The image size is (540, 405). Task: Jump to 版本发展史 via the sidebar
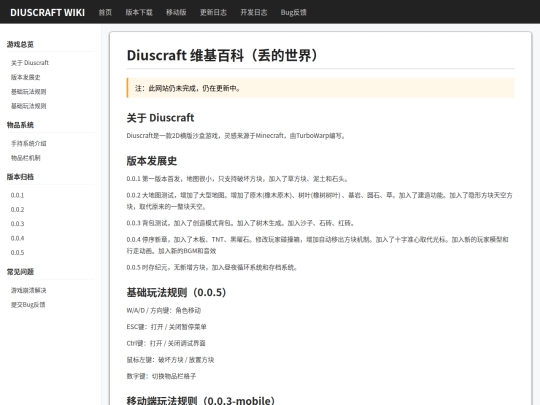pos(25,77)
